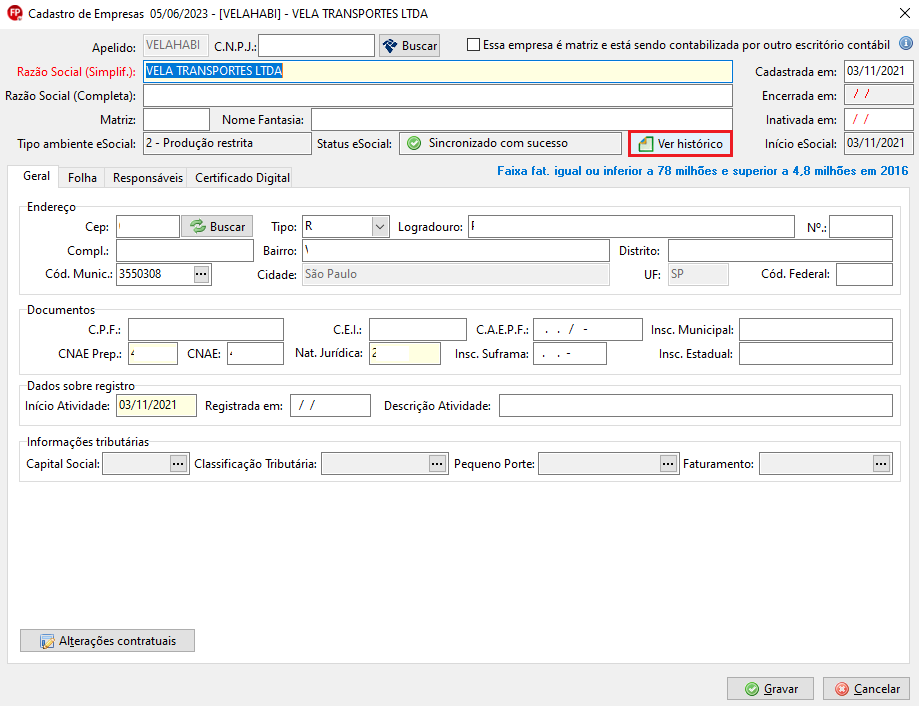
Task: Click the Nome Fantasia field
Action: (522, 120)
